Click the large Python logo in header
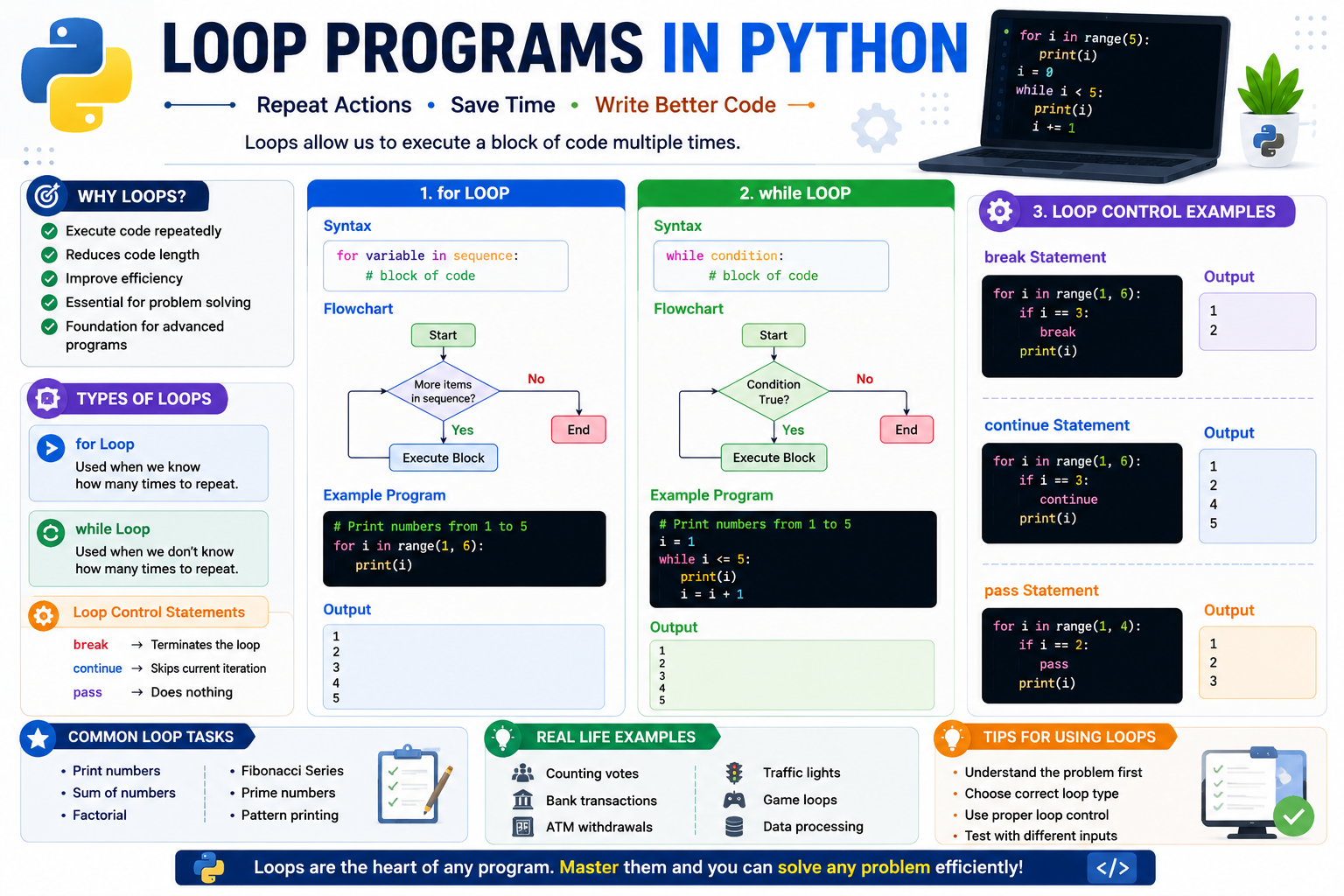 [77, 75]
